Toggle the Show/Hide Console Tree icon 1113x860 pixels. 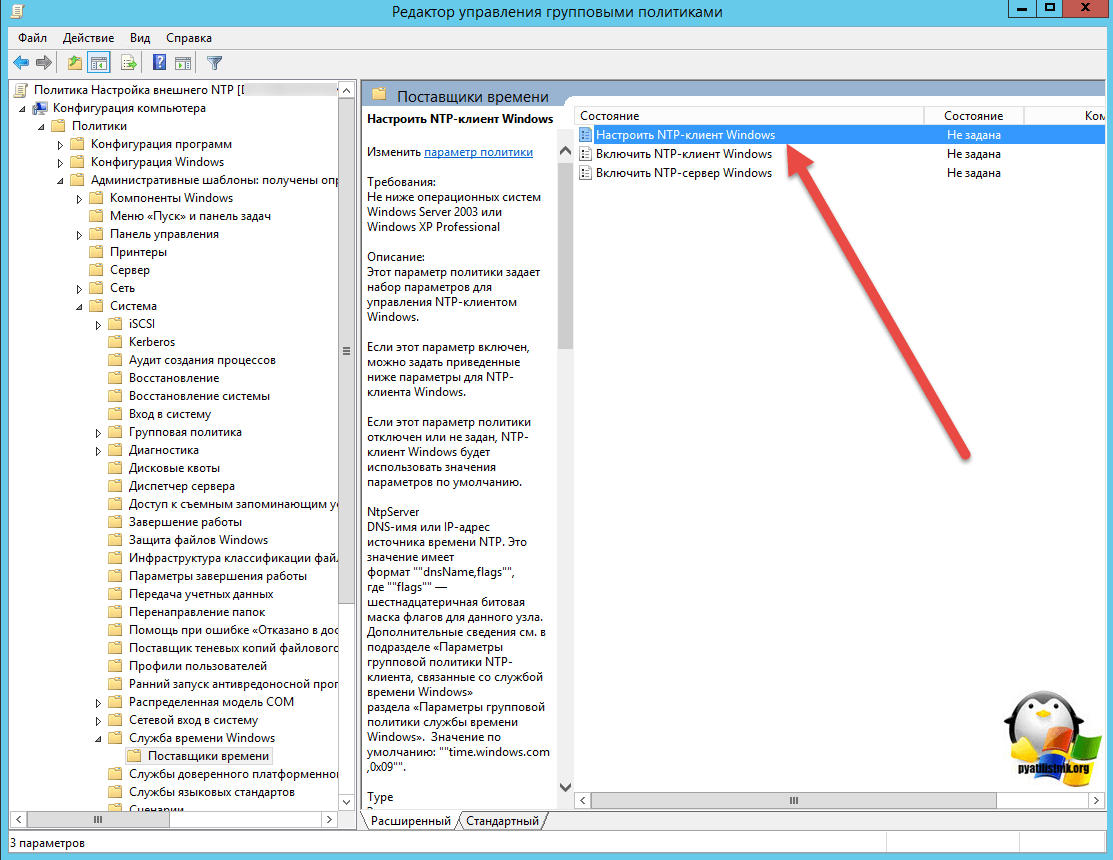coord(99,63)
